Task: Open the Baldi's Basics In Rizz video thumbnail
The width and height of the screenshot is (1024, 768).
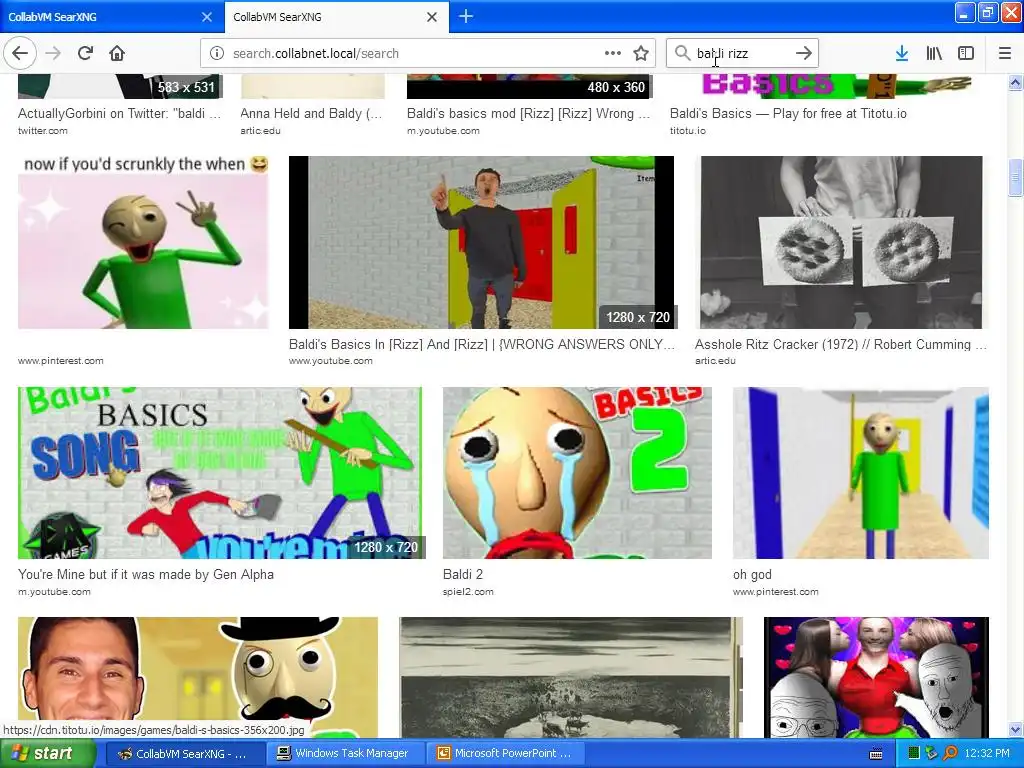Action: pyautogui.click(x=481, y=242)
